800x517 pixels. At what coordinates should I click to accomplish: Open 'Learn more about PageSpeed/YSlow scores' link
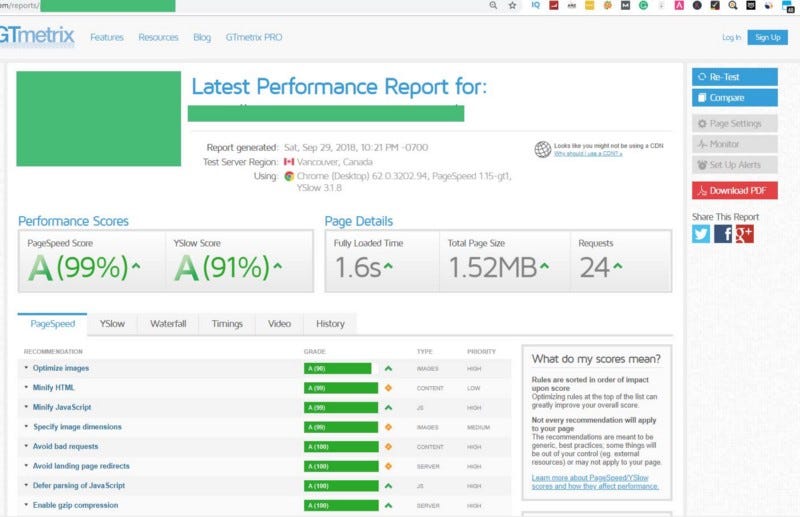tap(595, 482)
